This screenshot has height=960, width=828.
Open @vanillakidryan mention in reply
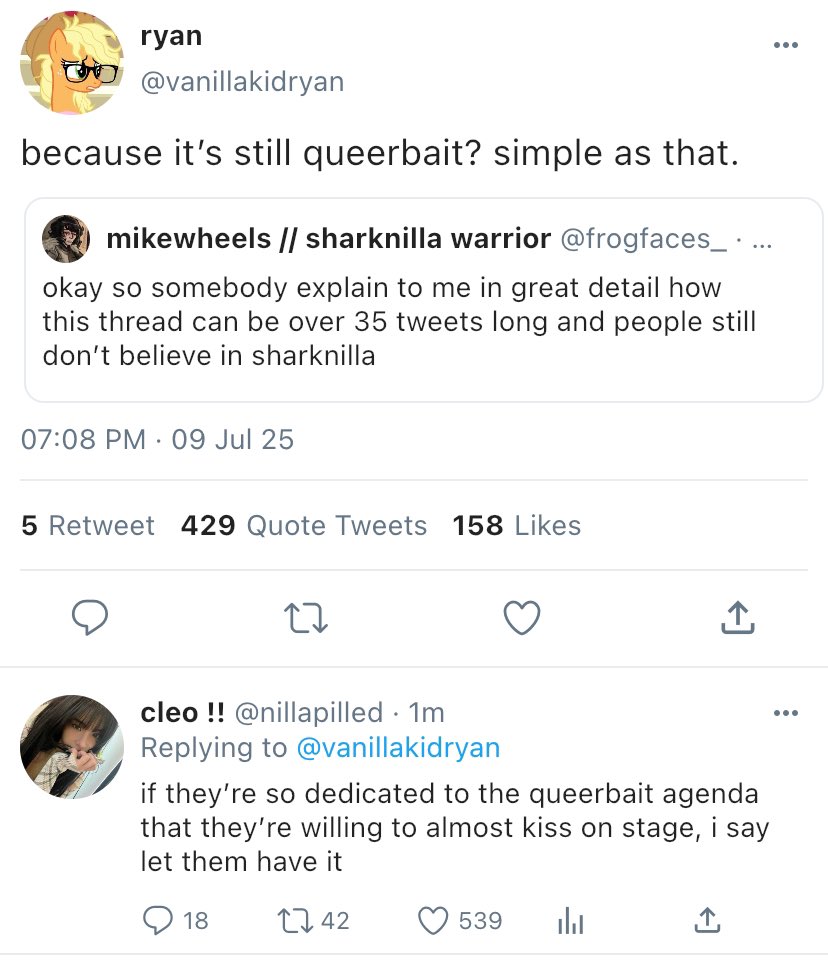[x=397, y=747]
